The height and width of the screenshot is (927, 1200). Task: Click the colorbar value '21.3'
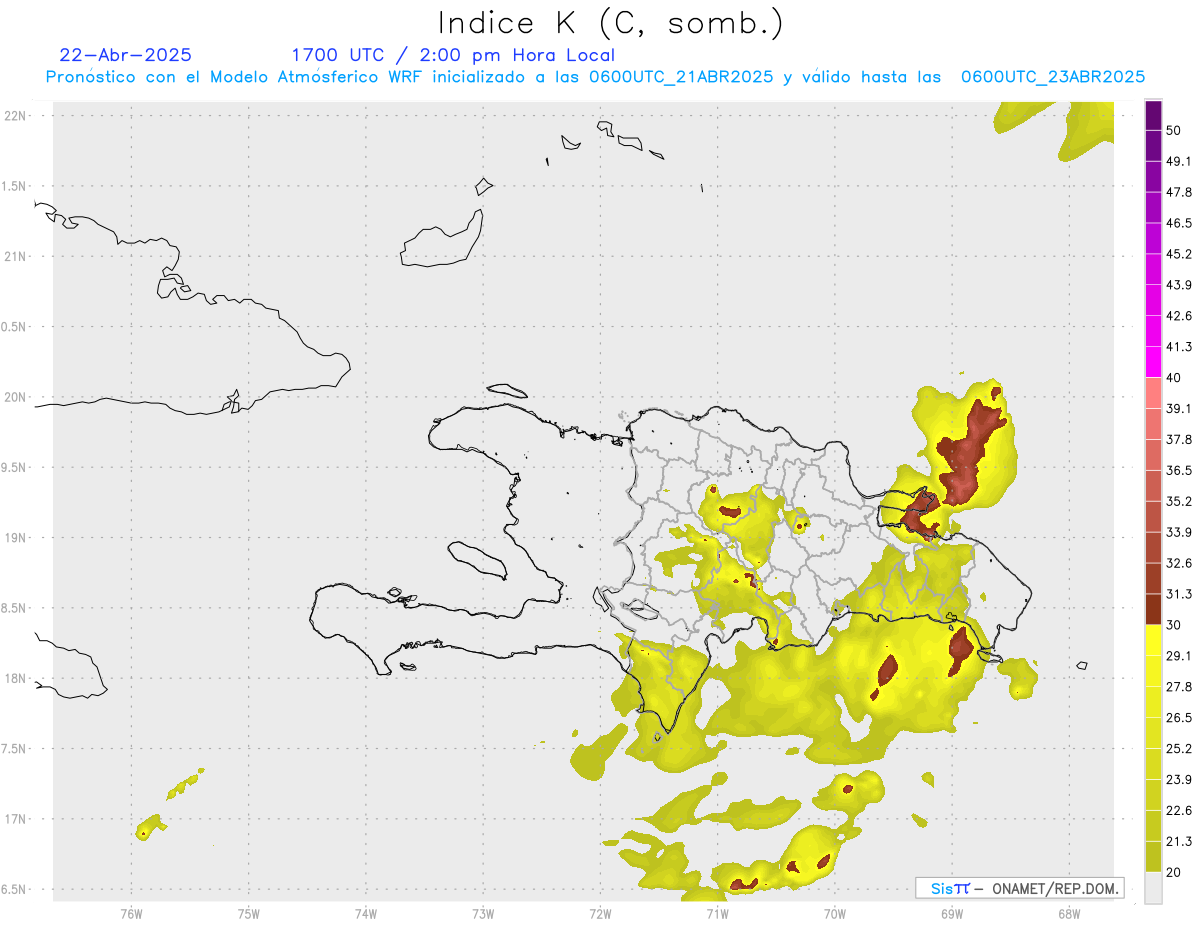tap(1179, 842)
